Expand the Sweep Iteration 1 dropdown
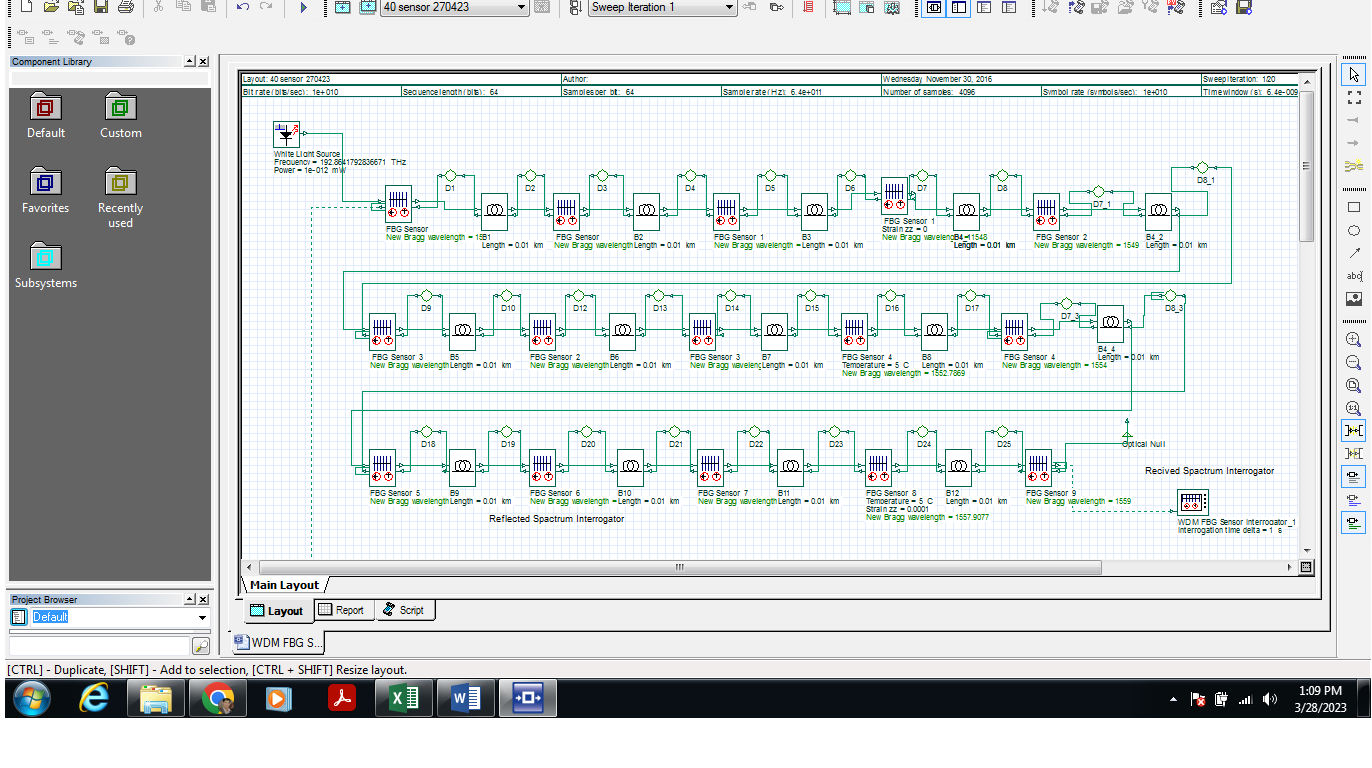The height and width of the screenshot is (768, 1372). pyautogui.click(x=729, y=7)
